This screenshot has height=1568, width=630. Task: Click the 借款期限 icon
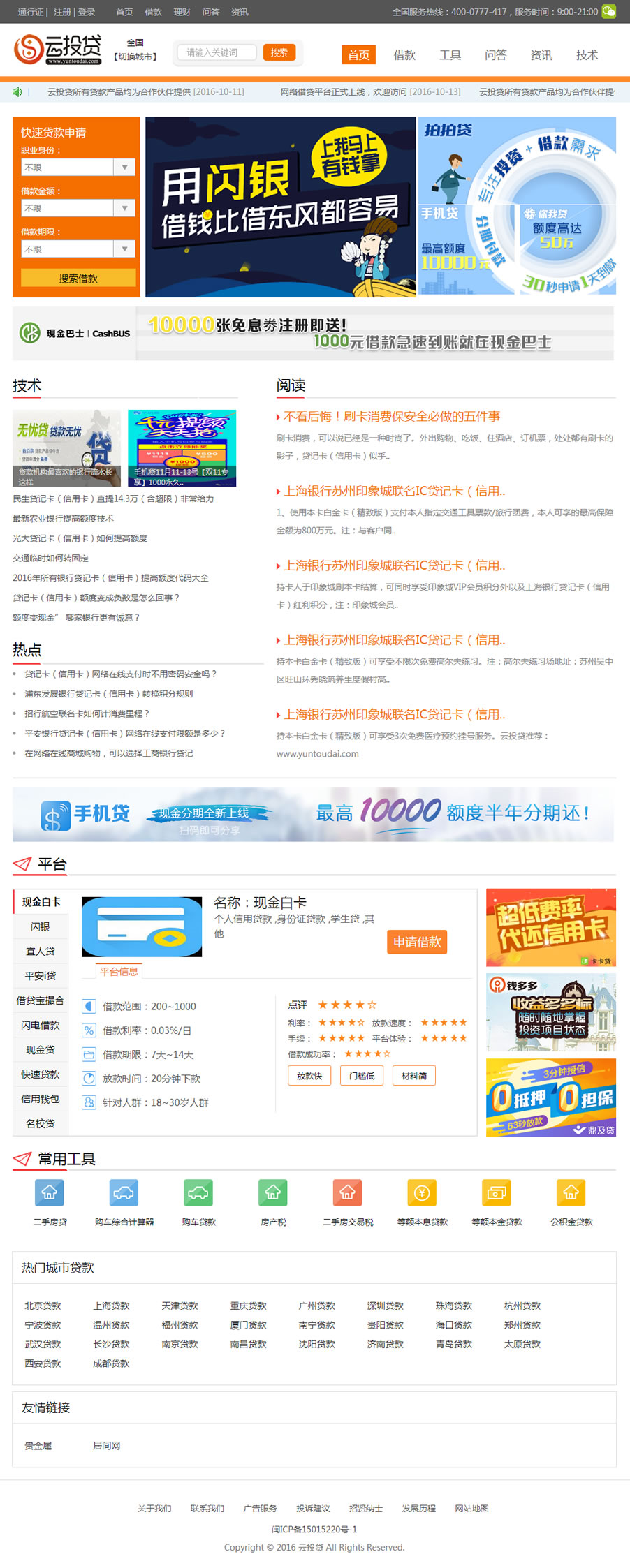[89, 1054]
